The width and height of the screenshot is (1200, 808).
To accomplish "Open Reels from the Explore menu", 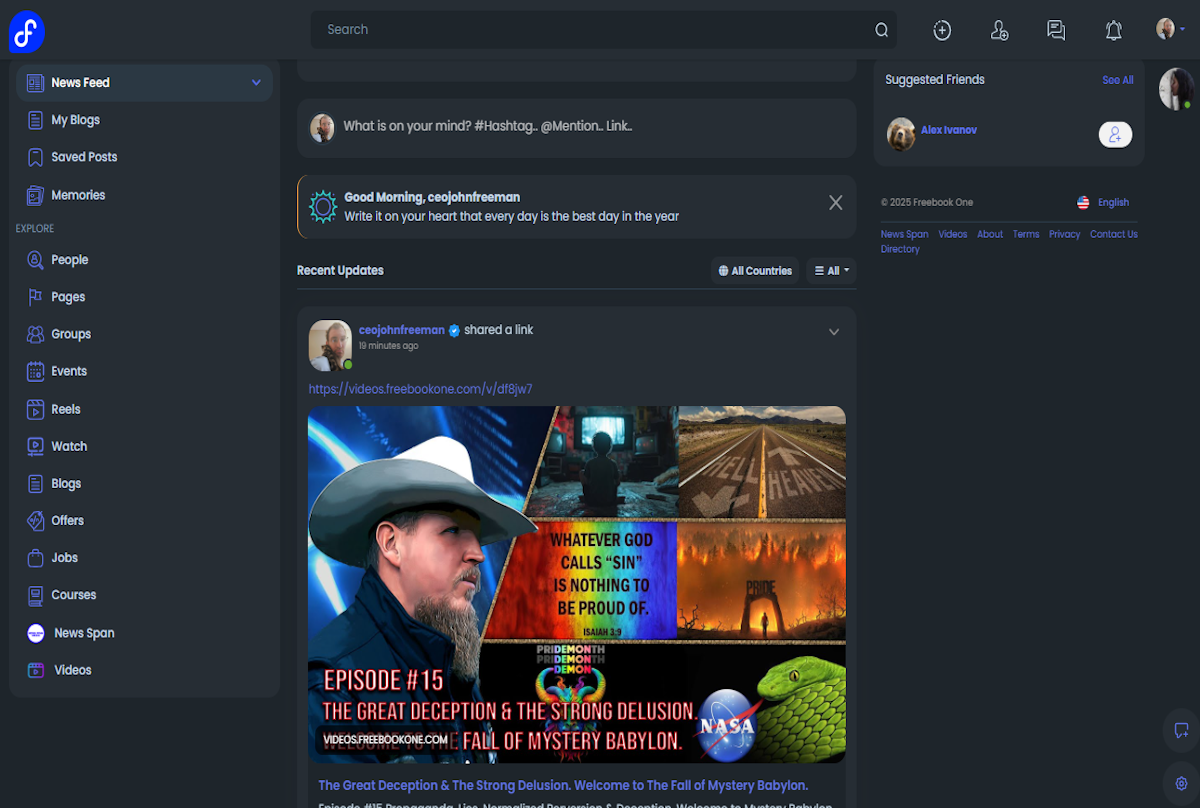I will click(65, 409).
